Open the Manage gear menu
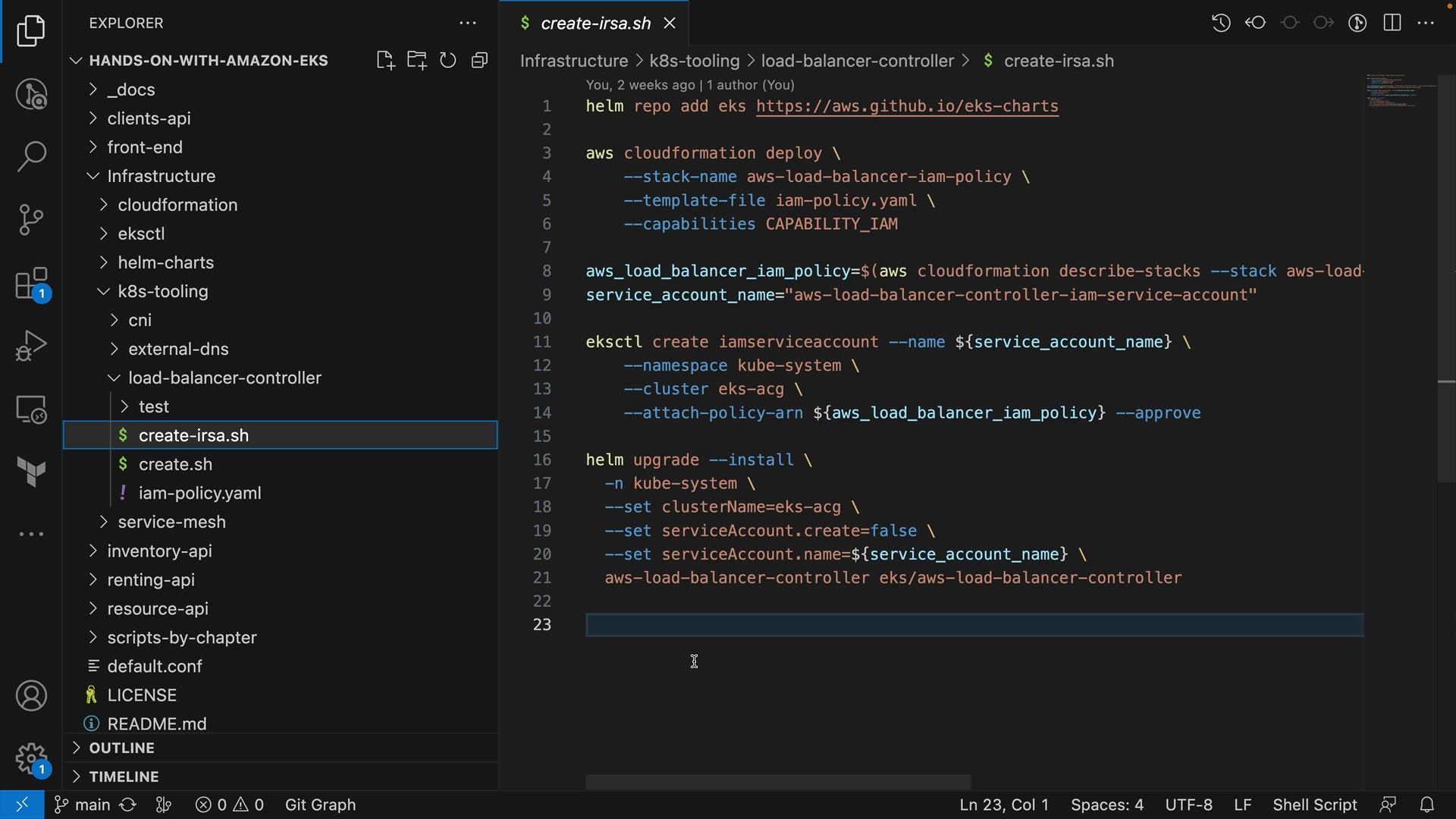 (31, 758)
